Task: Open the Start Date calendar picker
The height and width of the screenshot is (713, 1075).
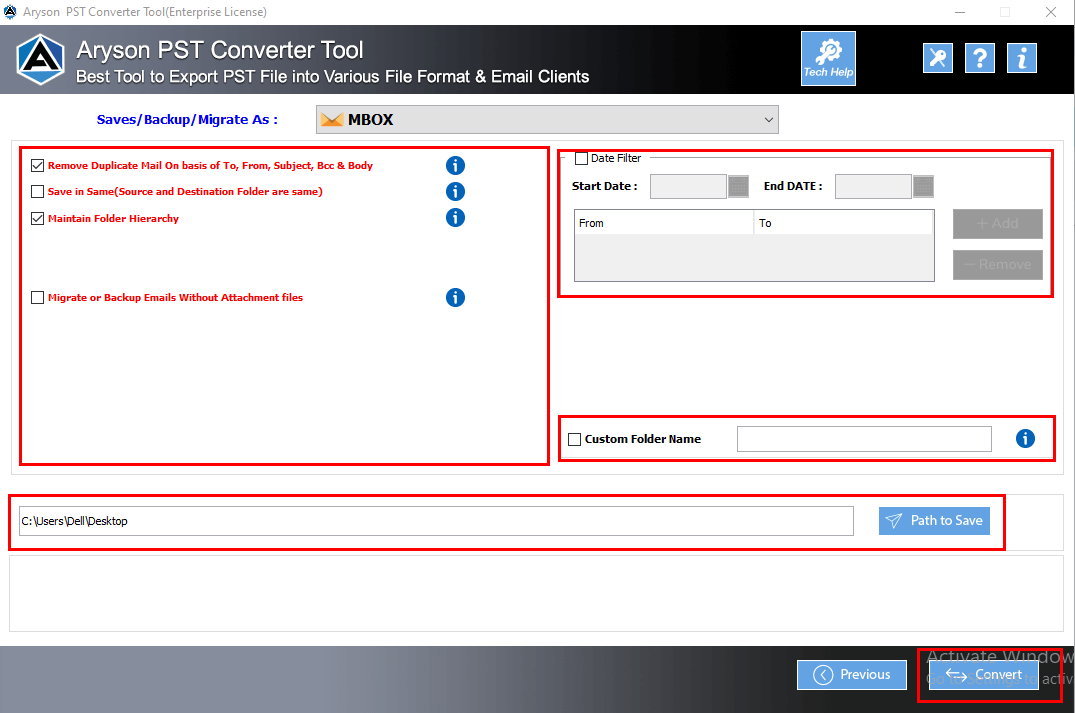Action: 738,186
